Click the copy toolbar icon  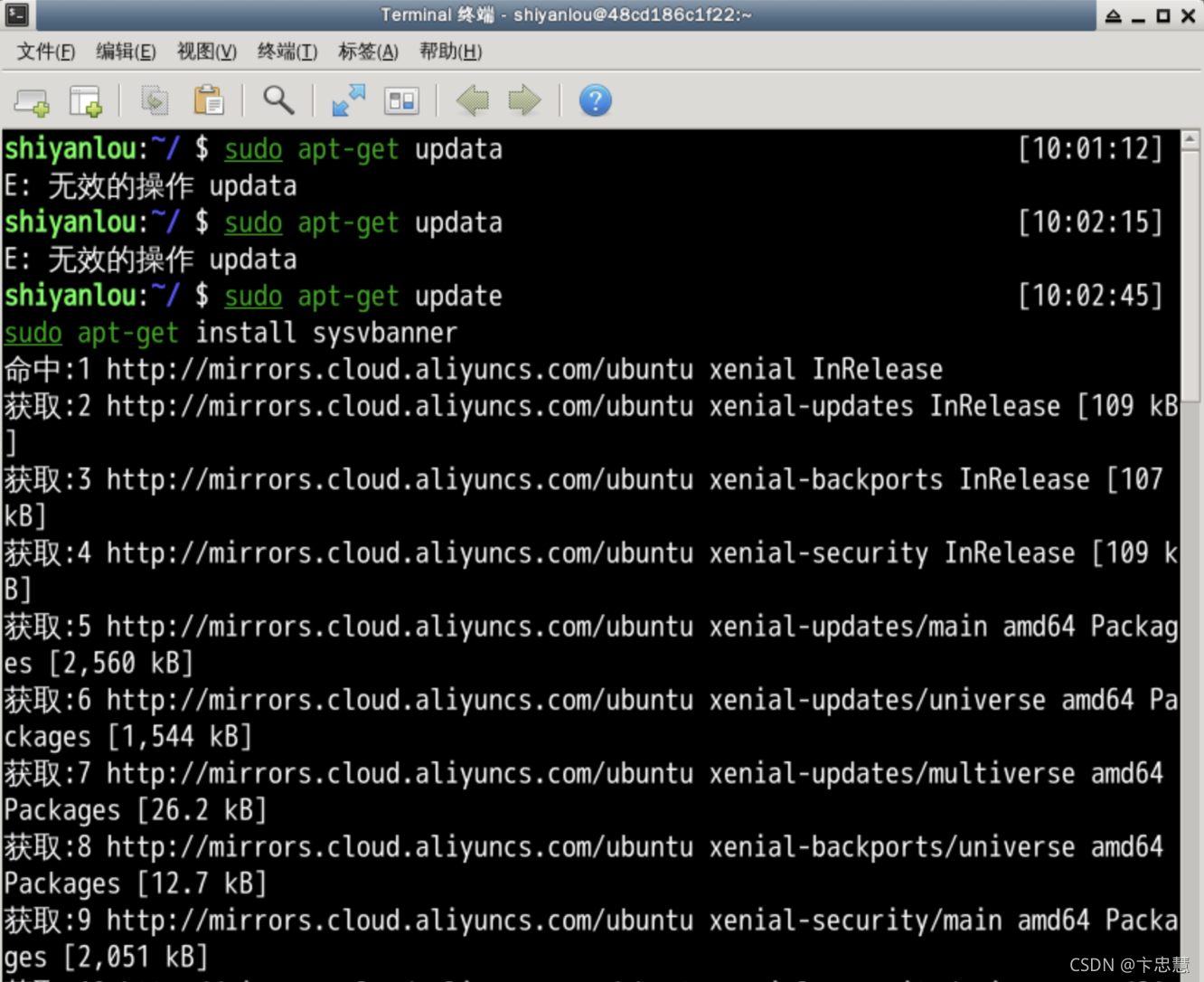[x=155, y=101]
